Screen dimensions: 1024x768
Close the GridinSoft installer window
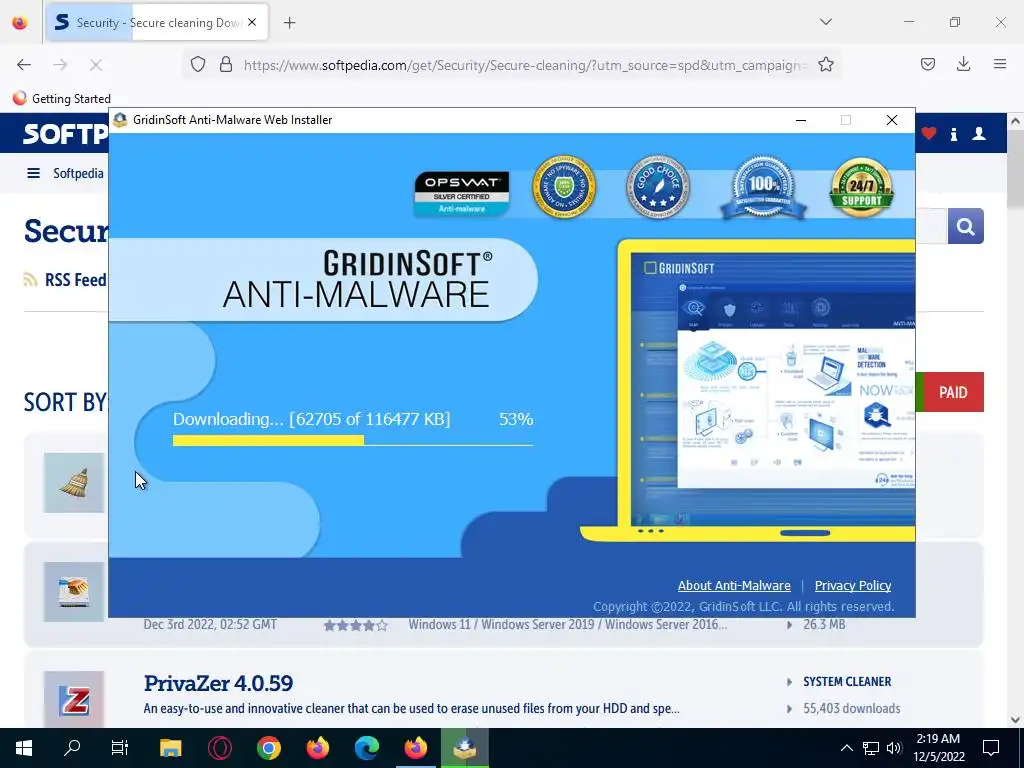click(x=891, y=120)
